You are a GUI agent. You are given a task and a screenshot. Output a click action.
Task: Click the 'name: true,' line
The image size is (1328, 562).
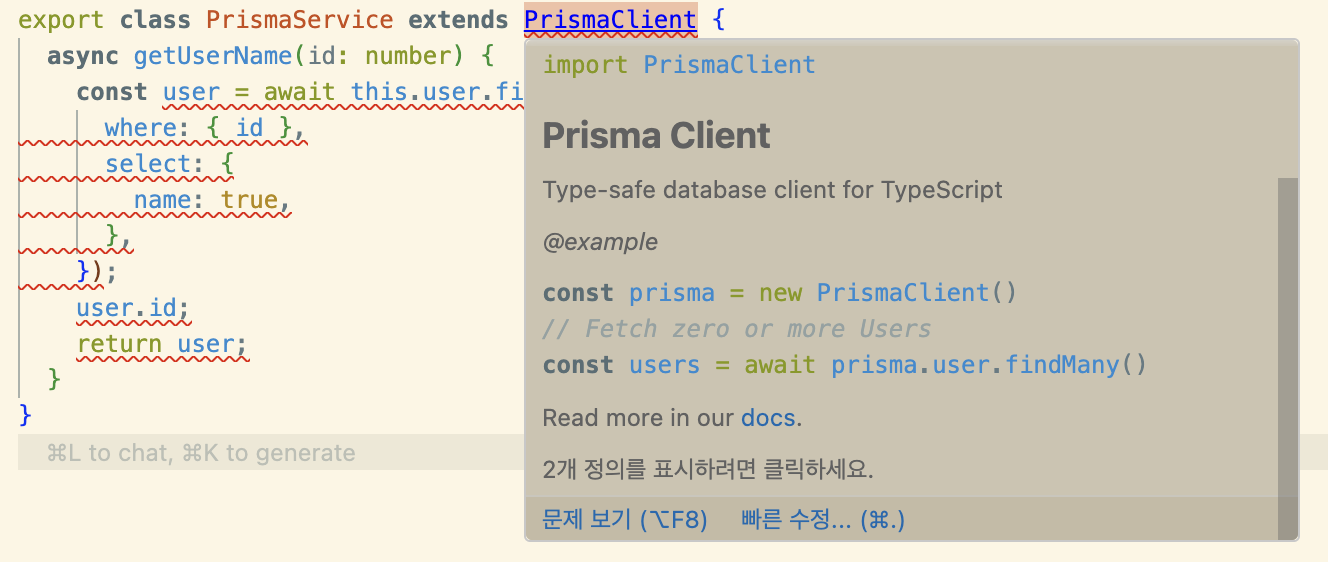click(212, 200)
